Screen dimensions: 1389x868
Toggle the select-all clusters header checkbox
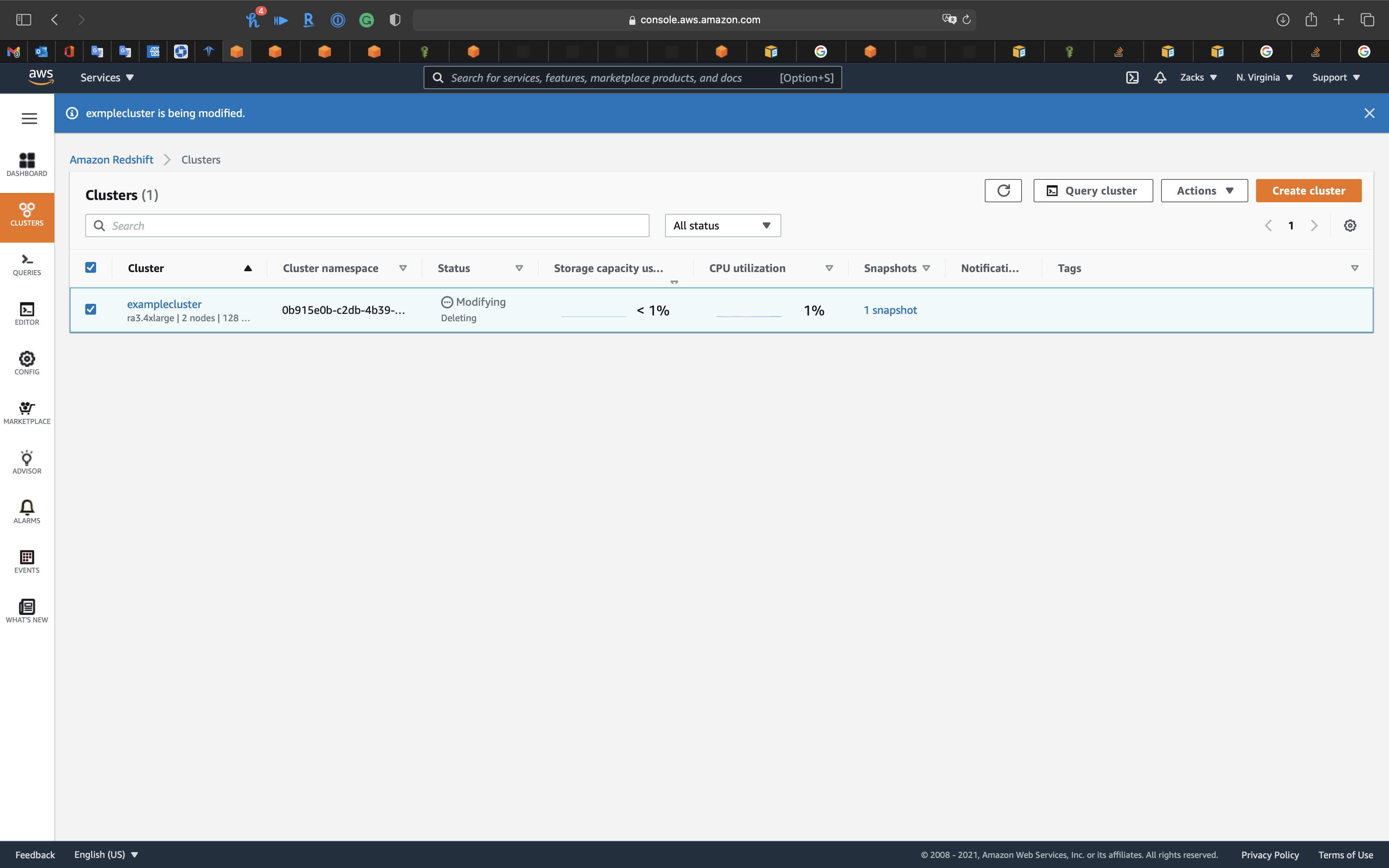pos(91,267)
